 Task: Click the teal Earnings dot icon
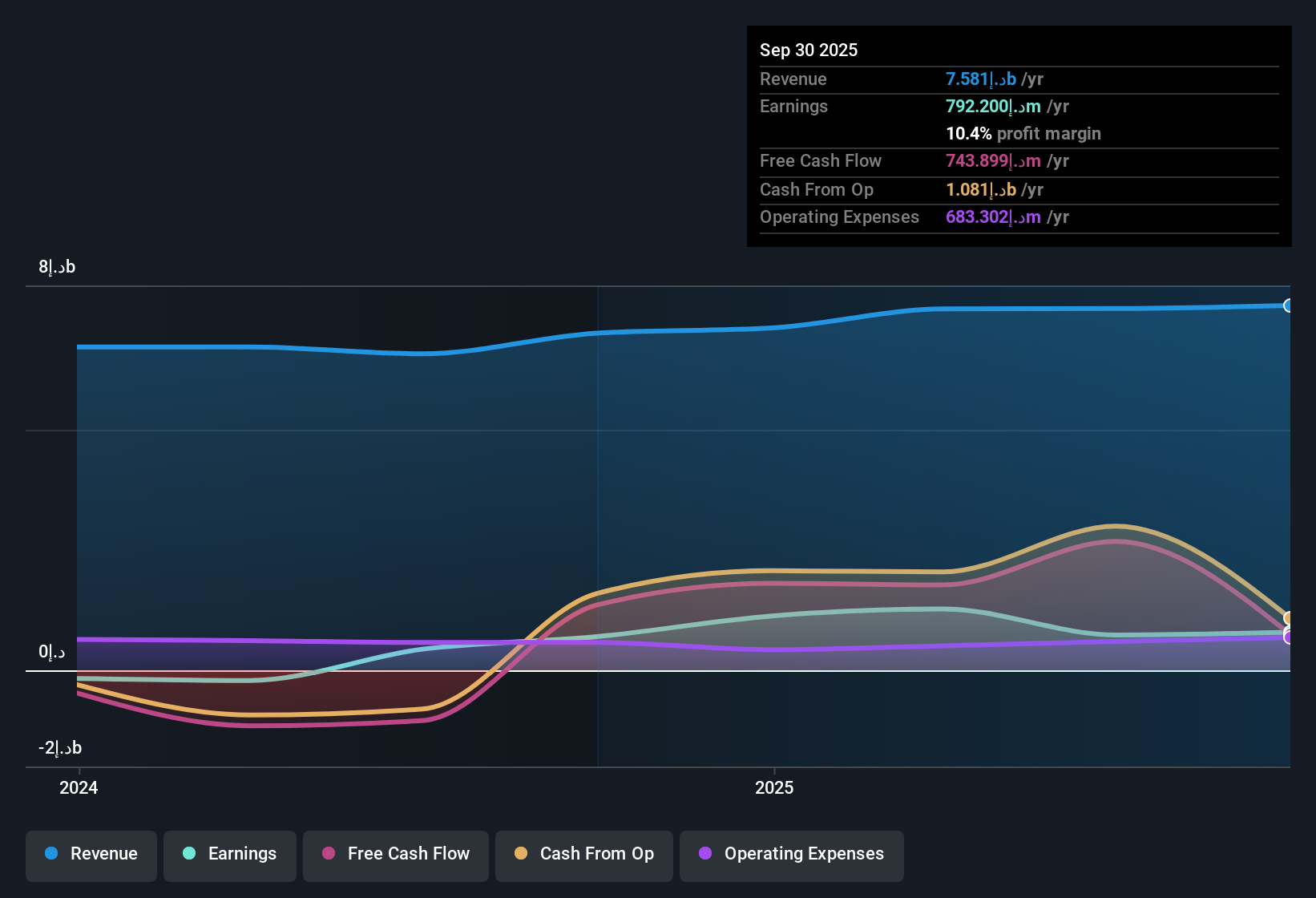[189, 854]
